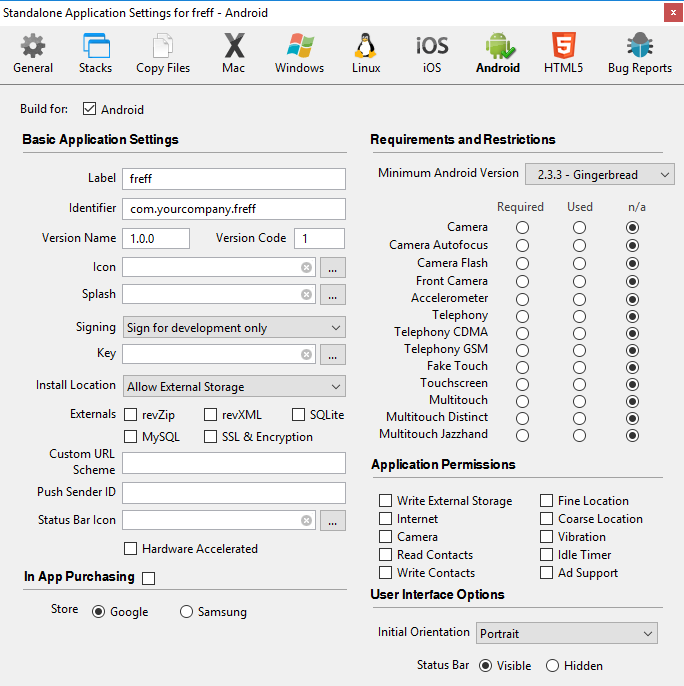The width and height of the screenshot is (684, 686).
Task: Browse for a Splash image file
Action: [x=334, y=295]
